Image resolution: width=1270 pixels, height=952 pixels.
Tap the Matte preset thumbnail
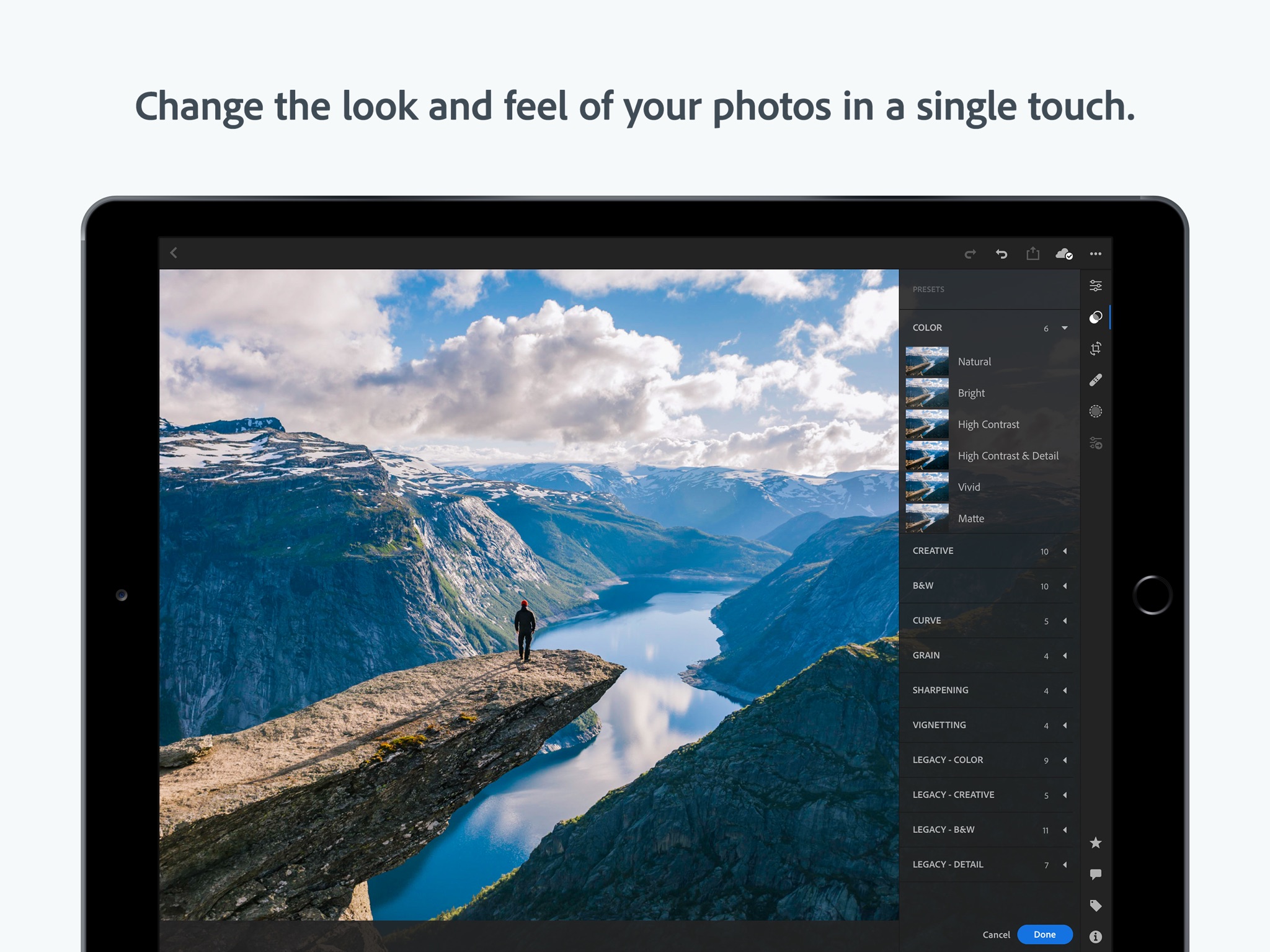click(x=927, y=518)
